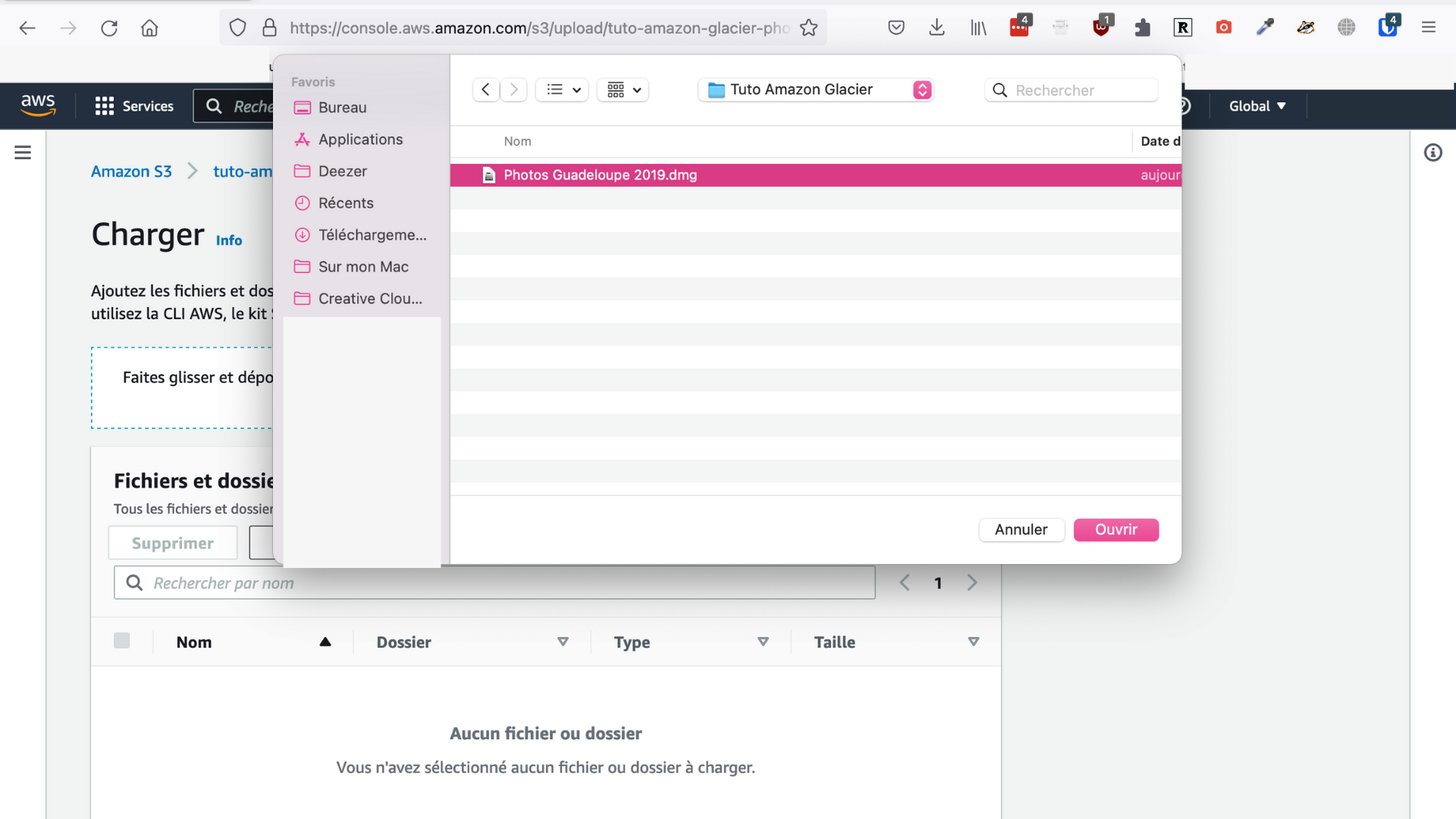1456x819 pixels.
Task: Click the file dialog back arrow
Action: coord(485,89)
